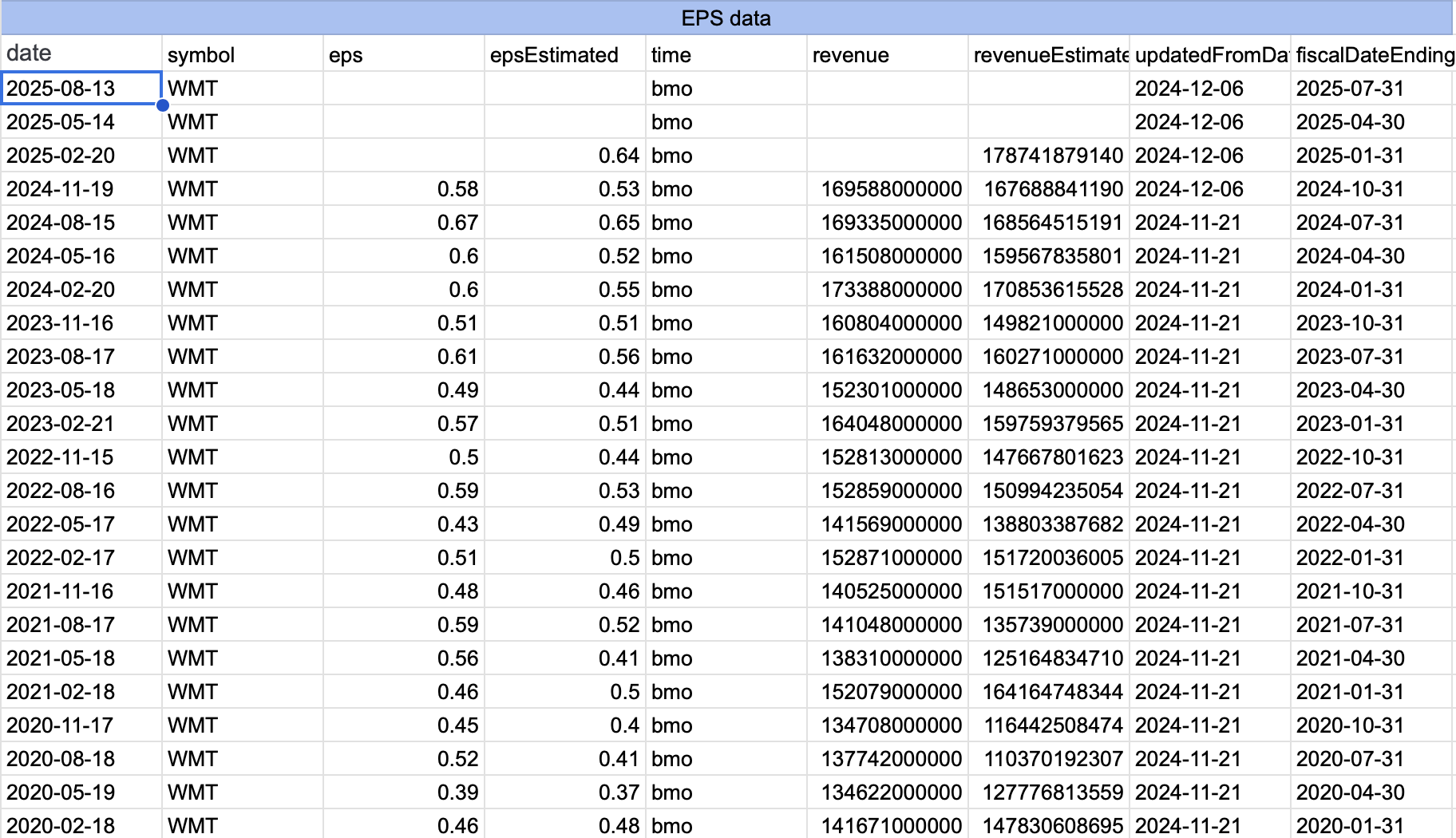Click fiscal date ending 2023-10-31
The height and width of the screenshot is (838, 1456).
pyautogui.click(x=1373, y=322)
